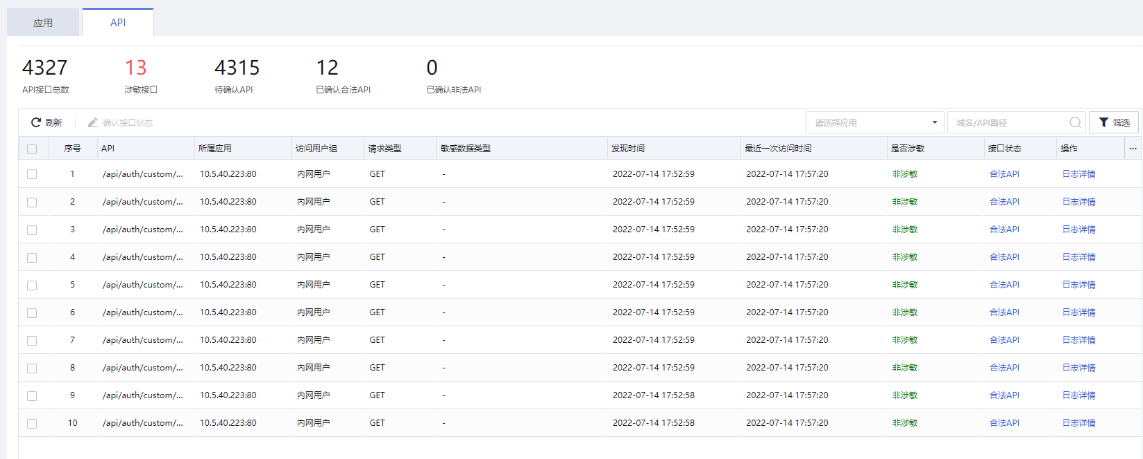Image resolution: width=1143 pixels, height=459 pixels.
Task: Click the red 13 涉敏接口 statistic
Action: click(141, 76)
